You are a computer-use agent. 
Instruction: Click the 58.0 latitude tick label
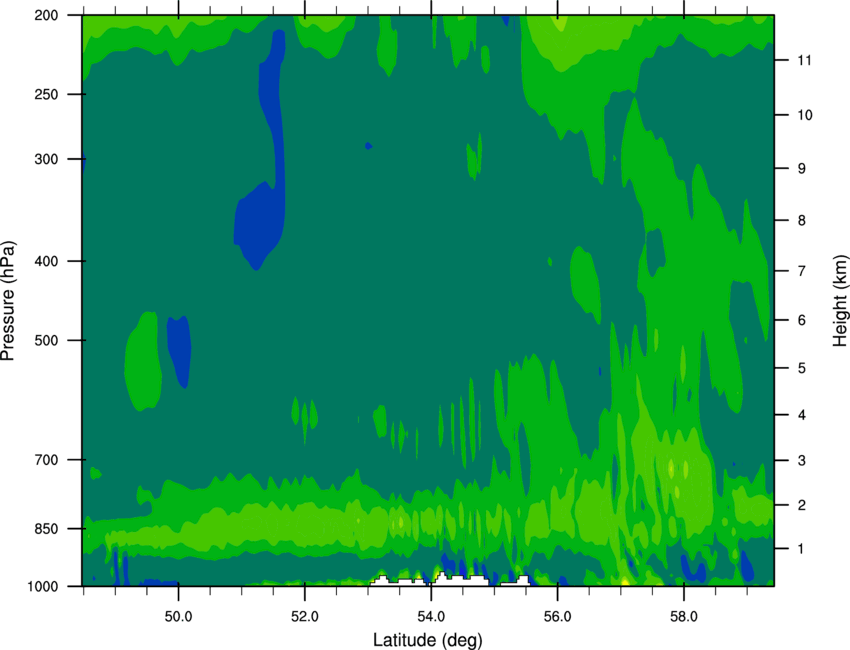pos(684,617)
